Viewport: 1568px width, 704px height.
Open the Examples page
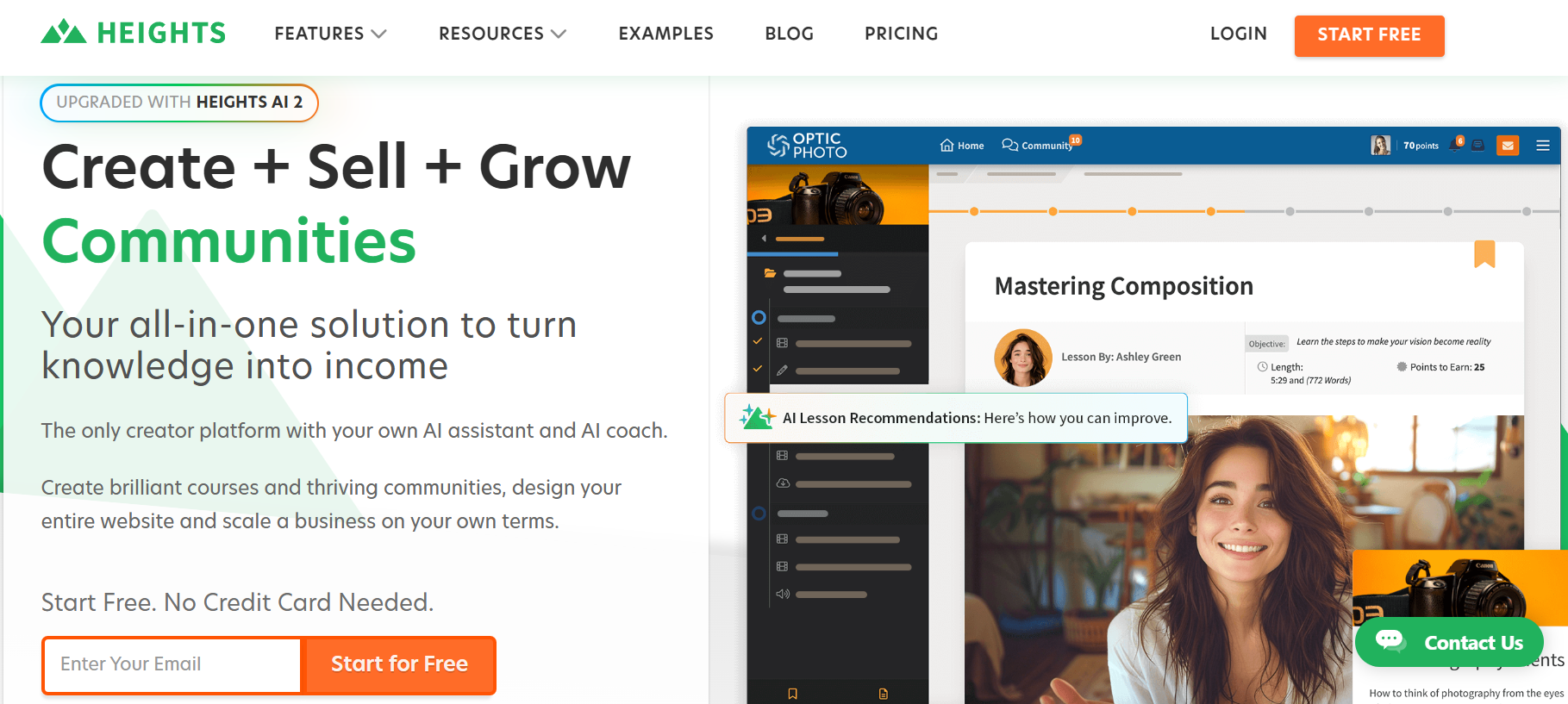coord(665,34)
